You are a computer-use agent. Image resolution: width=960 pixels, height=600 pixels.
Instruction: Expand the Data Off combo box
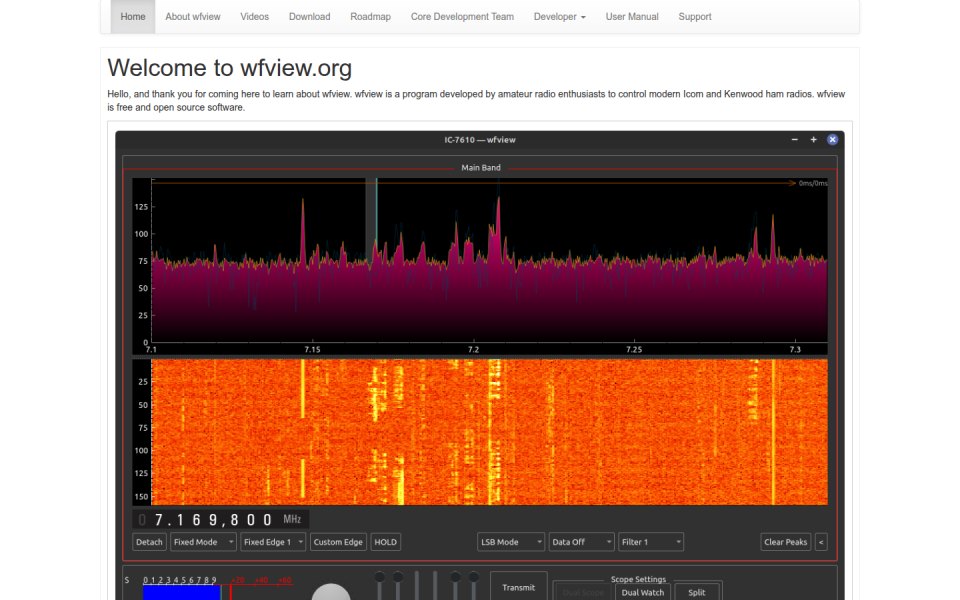(581, 542)
